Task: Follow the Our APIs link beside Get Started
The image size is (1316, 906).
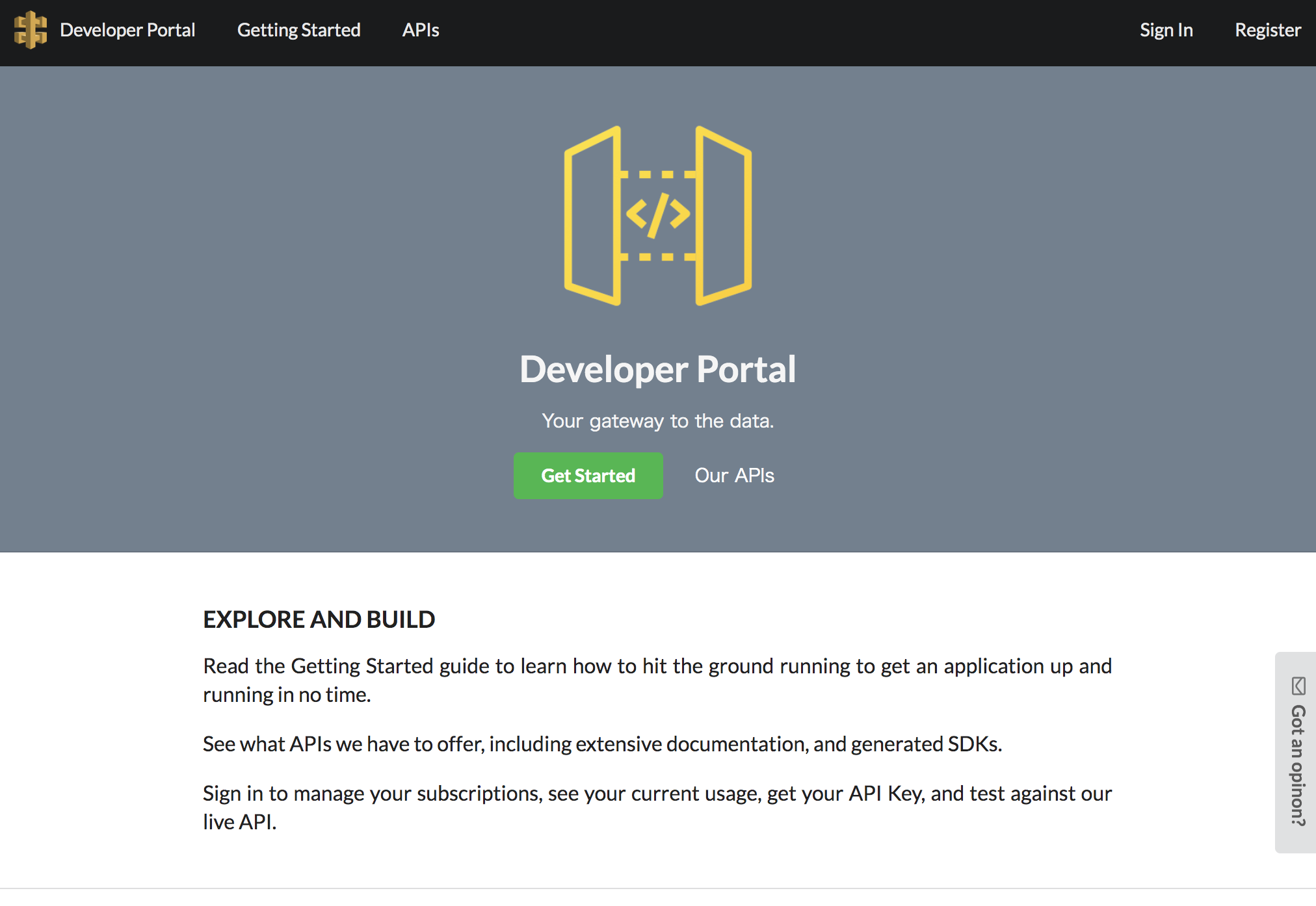Action: click(x=734, y=475)
